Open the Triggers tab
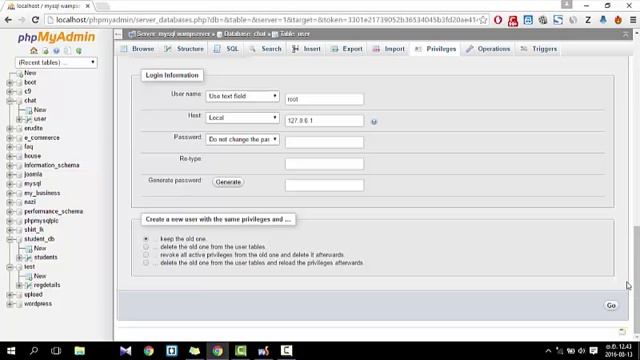The height and width of the screenshot is (360, 640). coord(539,49)
